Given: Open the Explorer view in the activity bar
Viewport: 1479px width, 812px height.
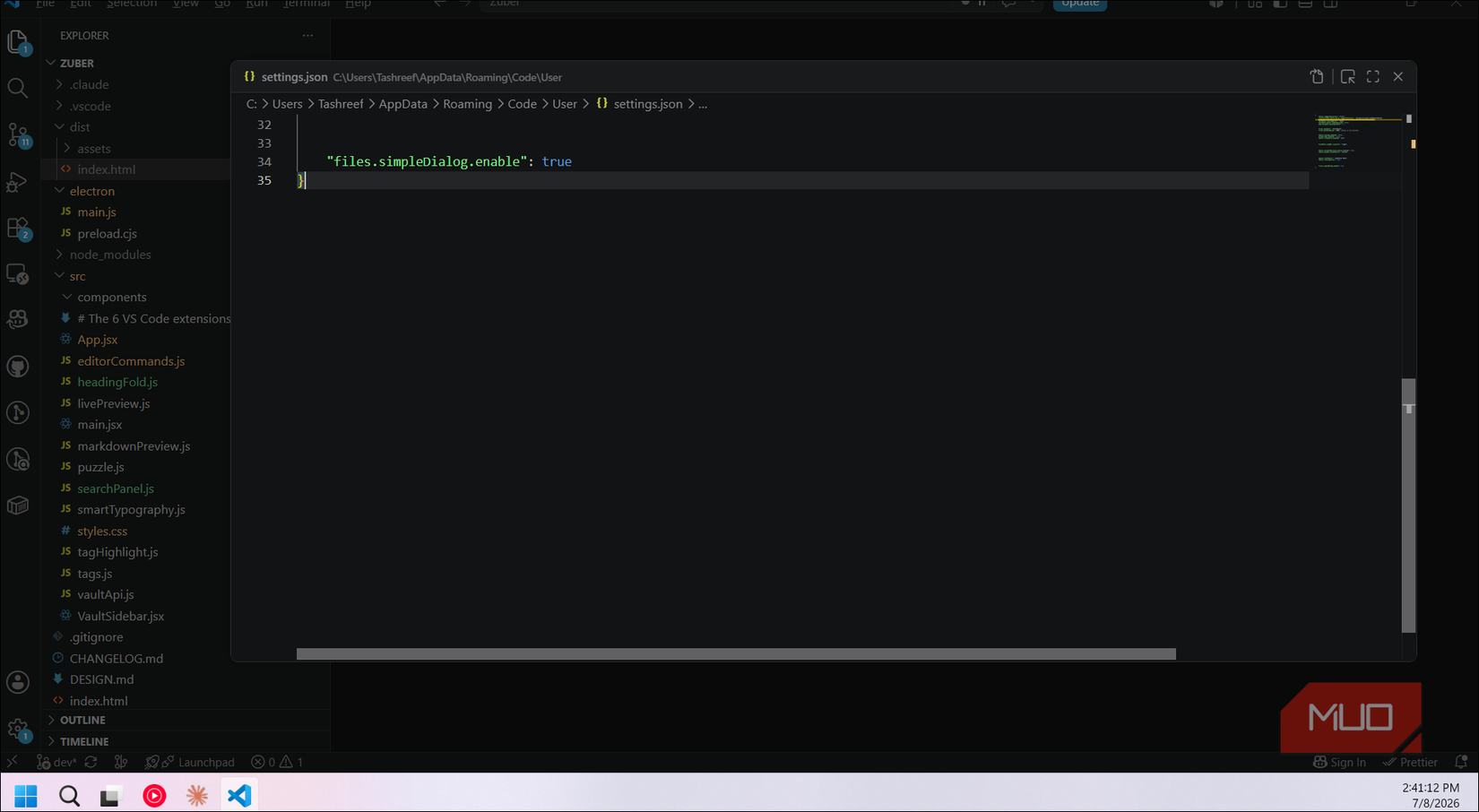Looking at the screenshot, I should [x=18, y=42].
